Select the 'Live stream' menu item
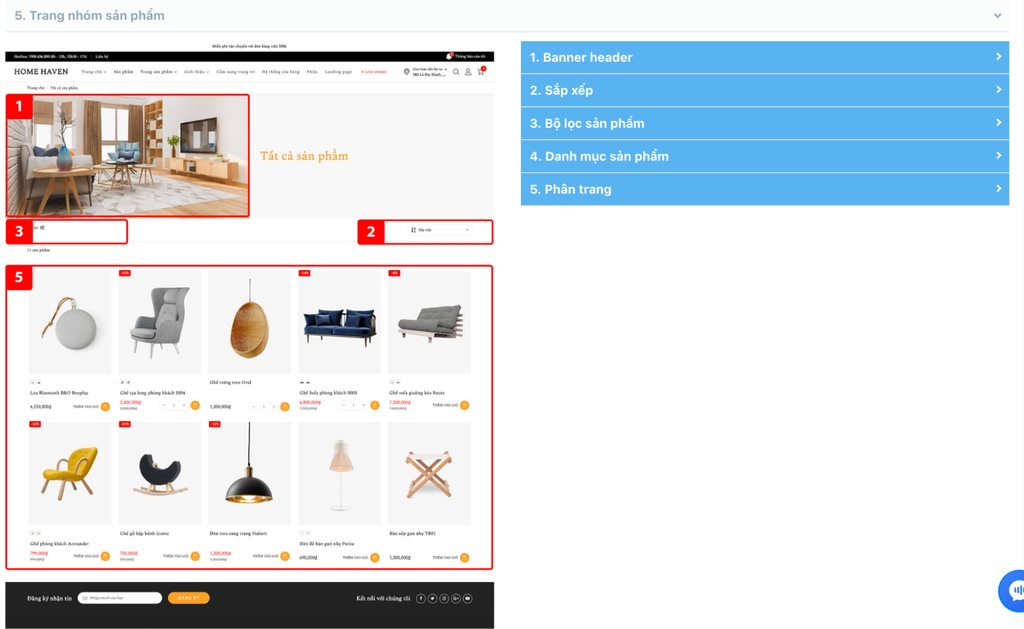The height and width of the screenshot is (629, 1024). click(374, 72)
